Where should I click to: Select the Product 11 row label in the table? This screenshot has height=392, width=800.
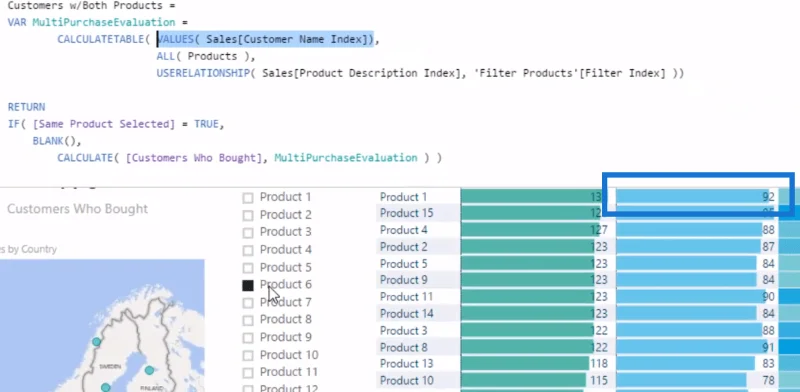[406, 297]
